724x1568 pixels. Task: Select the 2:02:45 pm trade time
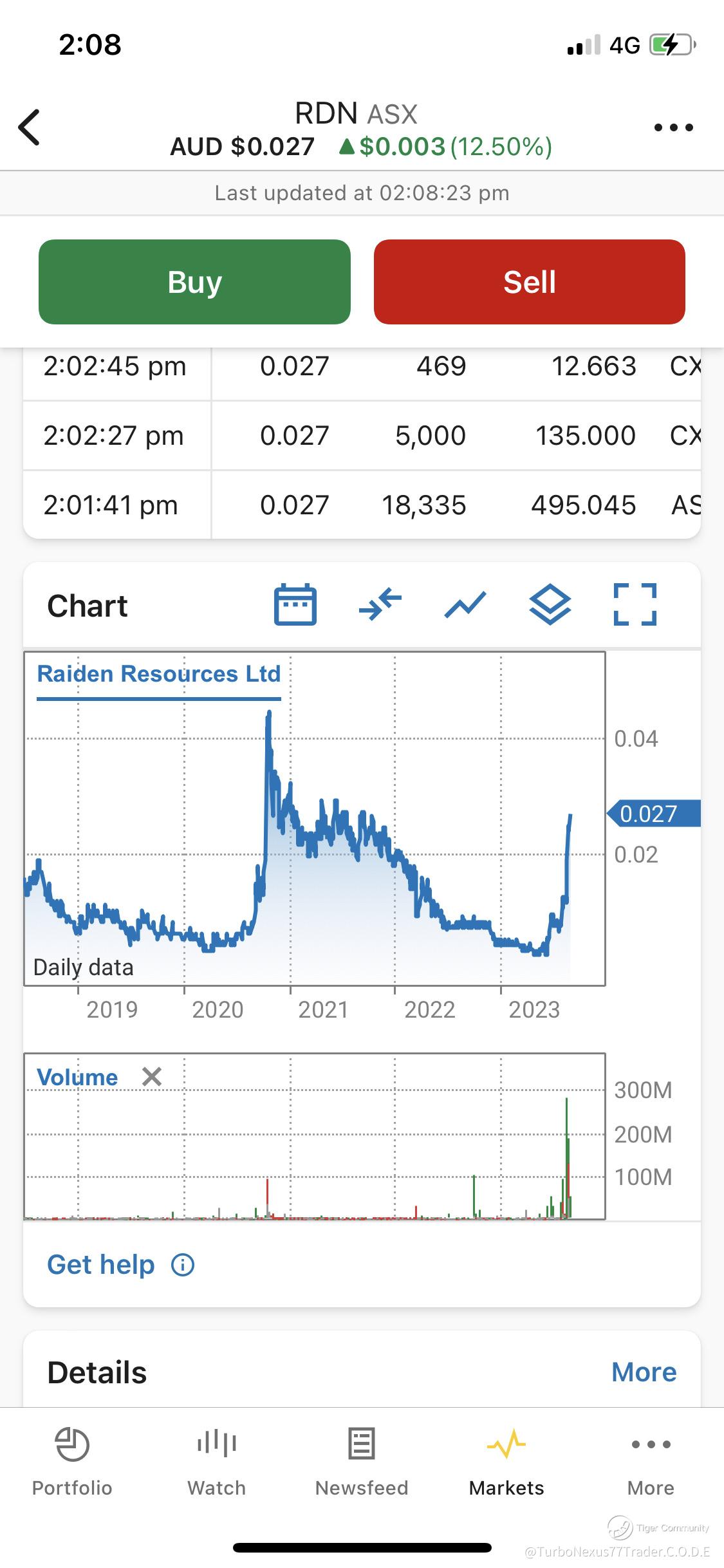(115, 366)
